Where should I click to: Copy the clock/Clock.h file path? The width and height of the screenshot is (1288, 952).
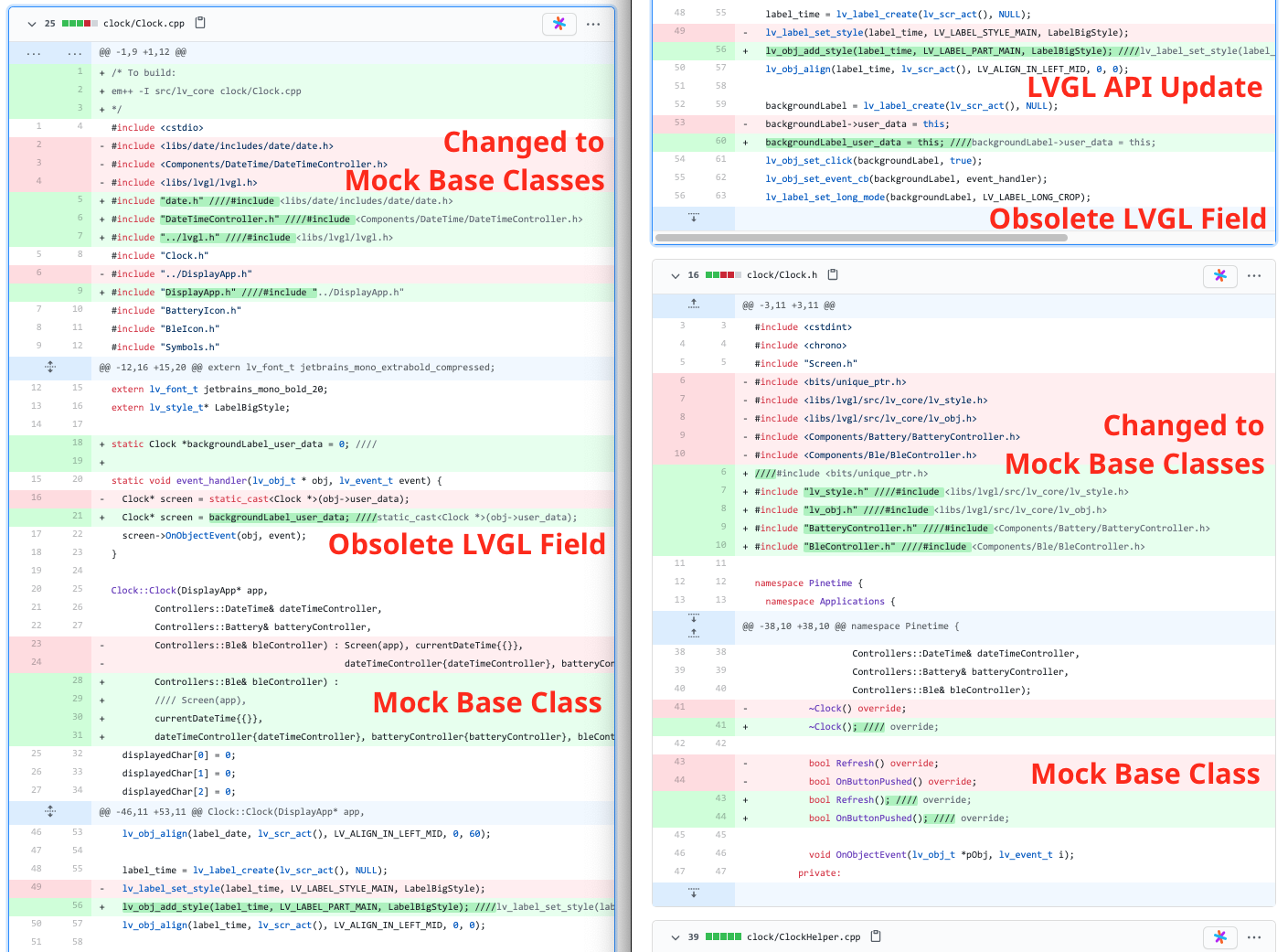(833, 274)
